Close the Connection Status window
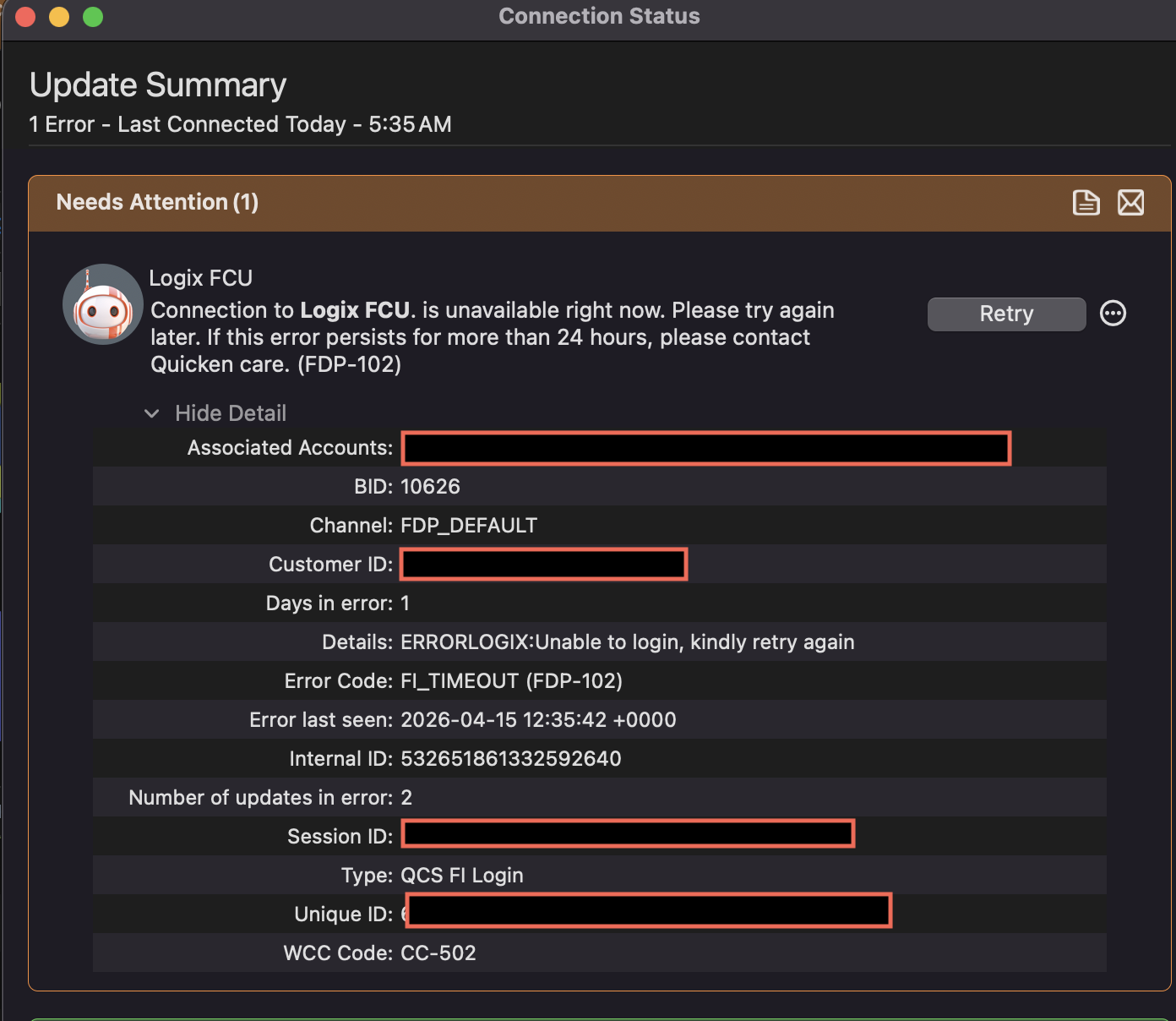 point(25,17)
